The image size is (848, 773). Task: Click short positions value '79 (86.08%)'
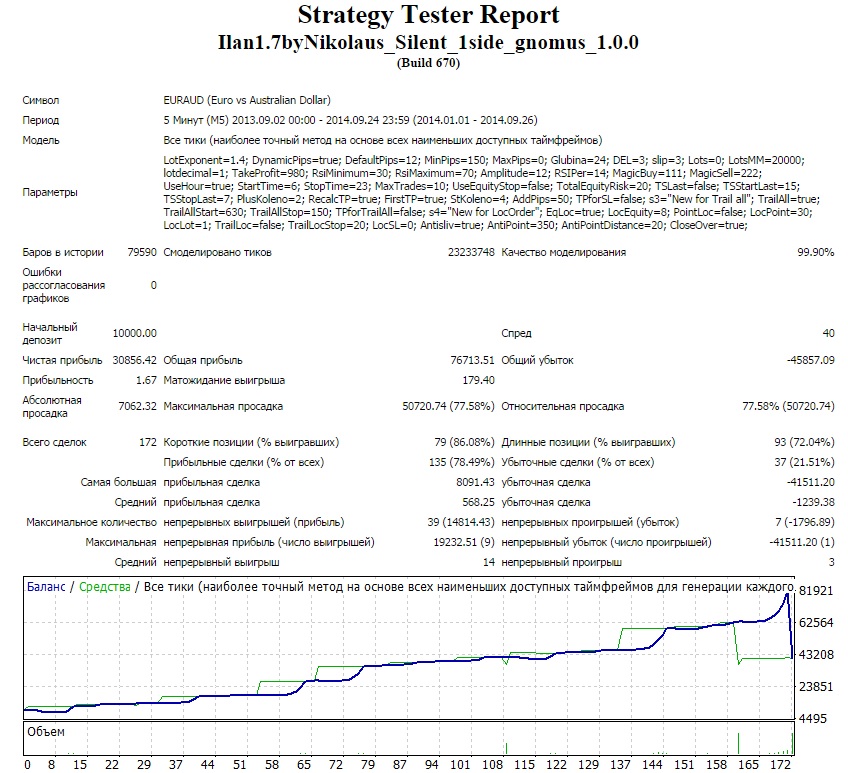click(464, 442)
